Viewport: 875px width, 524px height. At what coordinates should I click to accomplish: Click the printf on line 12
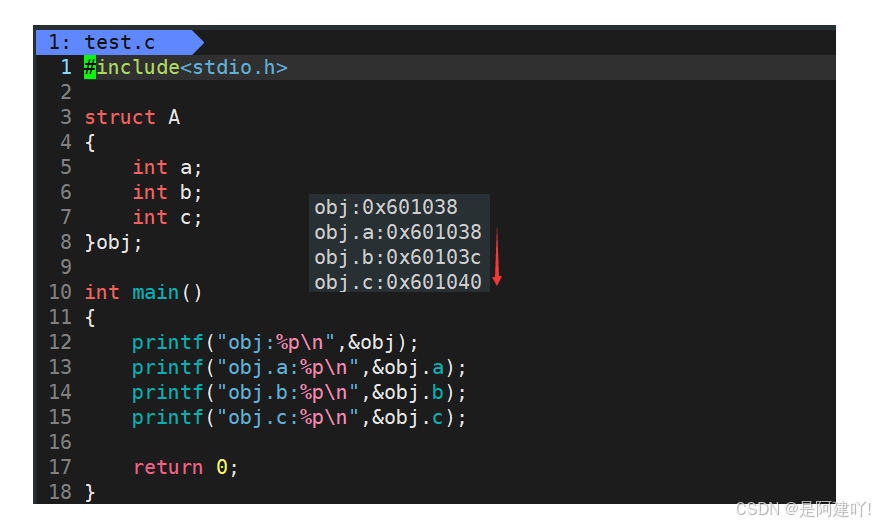[x=167, y=343]
